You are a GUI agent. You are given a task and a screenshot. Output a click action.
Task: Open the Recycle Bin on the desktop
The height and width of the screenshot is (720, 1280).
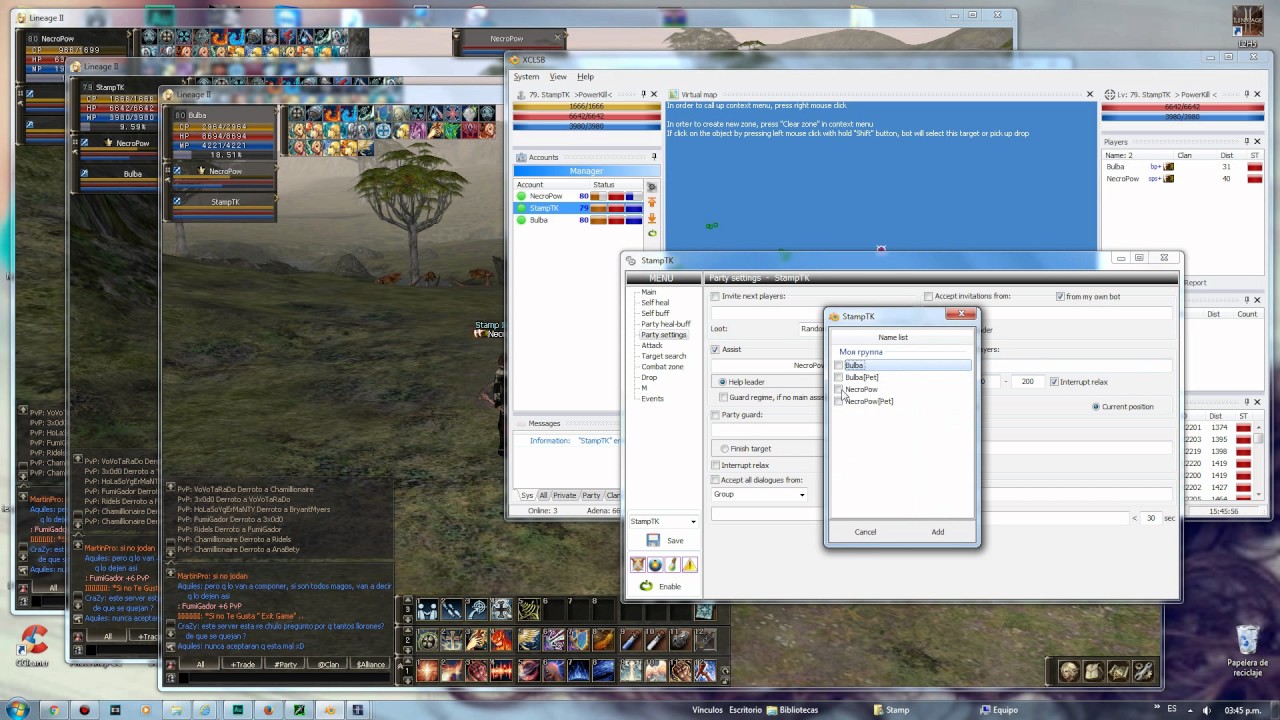pyautogui.click(x=1247, y=649)
